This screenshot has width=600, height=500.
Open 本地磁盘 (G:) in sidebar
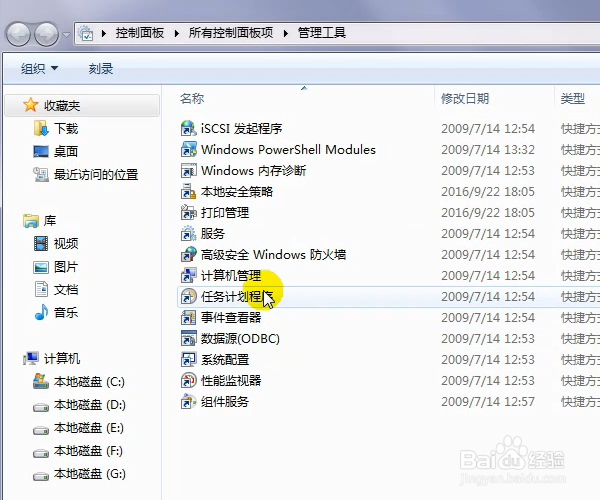point(90,474)
